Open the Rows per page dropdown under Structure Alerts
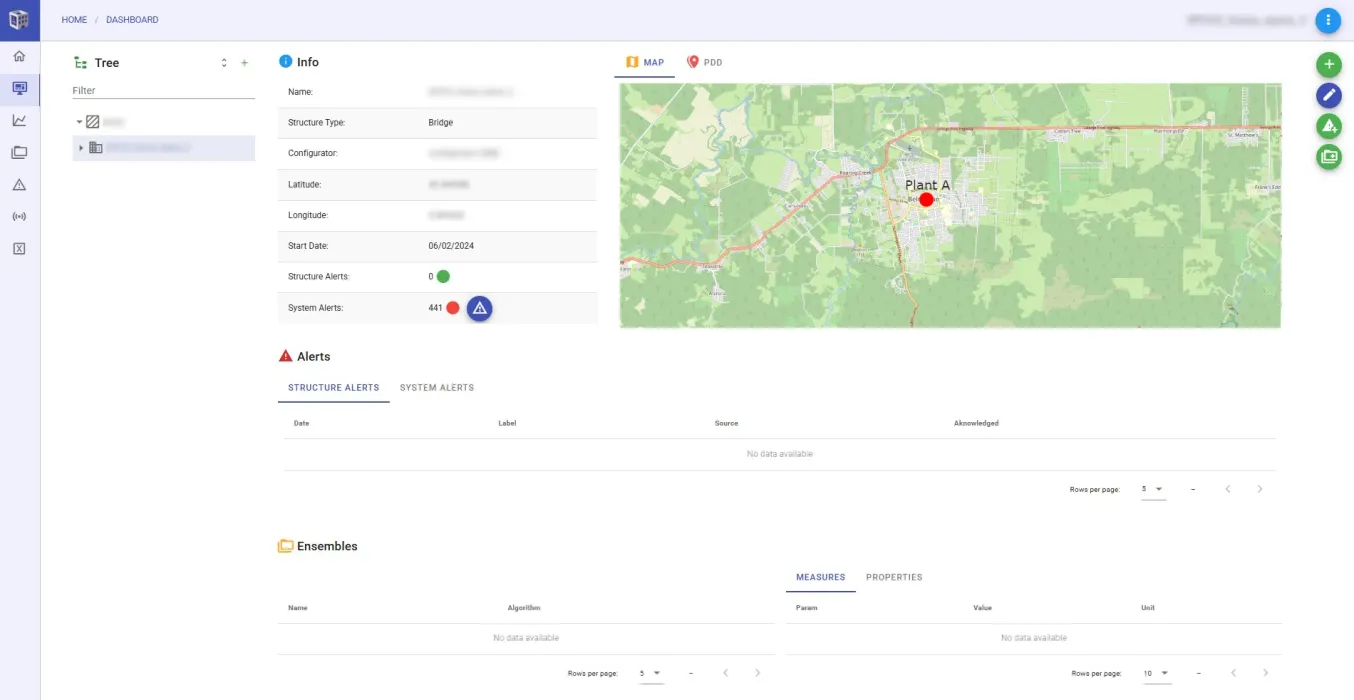Viewport: 1354px width, 700px height. tap(1152, 489)
